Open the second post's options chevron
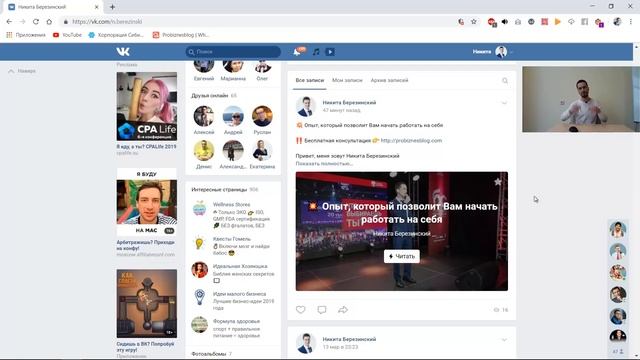The height and width of the screenshot is (360, 640). 504,340
